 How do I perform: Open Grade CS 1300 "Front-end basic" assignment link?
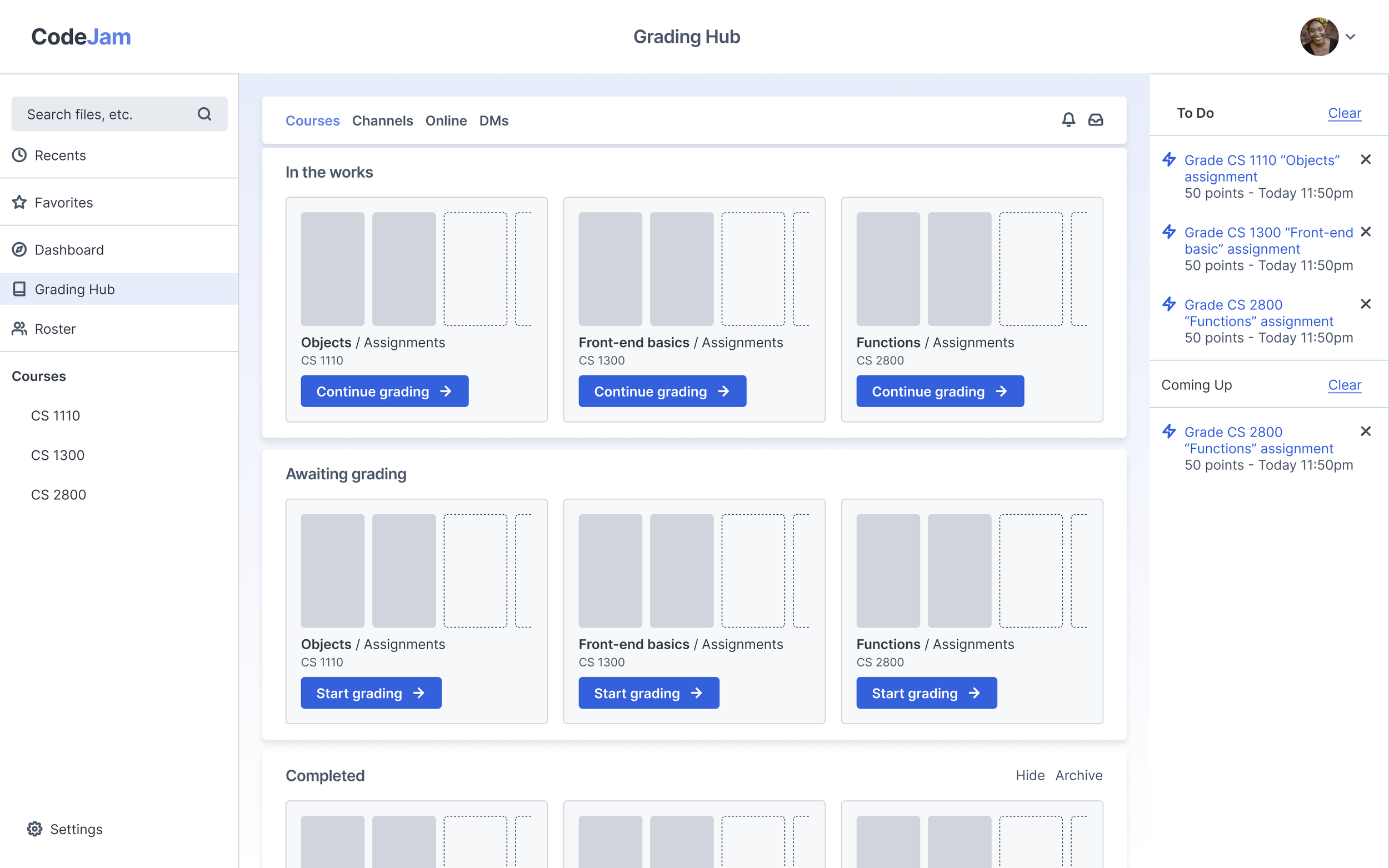point(1269,240)
